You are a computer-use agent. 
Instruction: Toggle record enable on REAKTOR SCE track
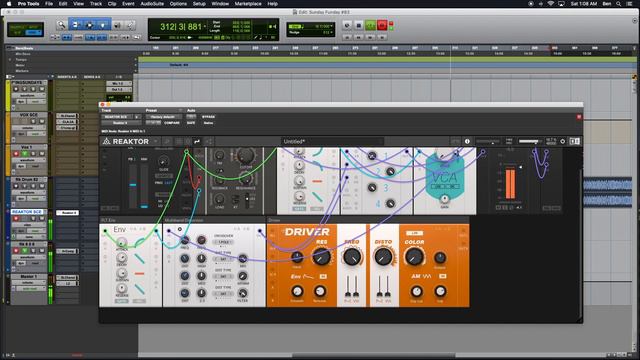(16, 218)
